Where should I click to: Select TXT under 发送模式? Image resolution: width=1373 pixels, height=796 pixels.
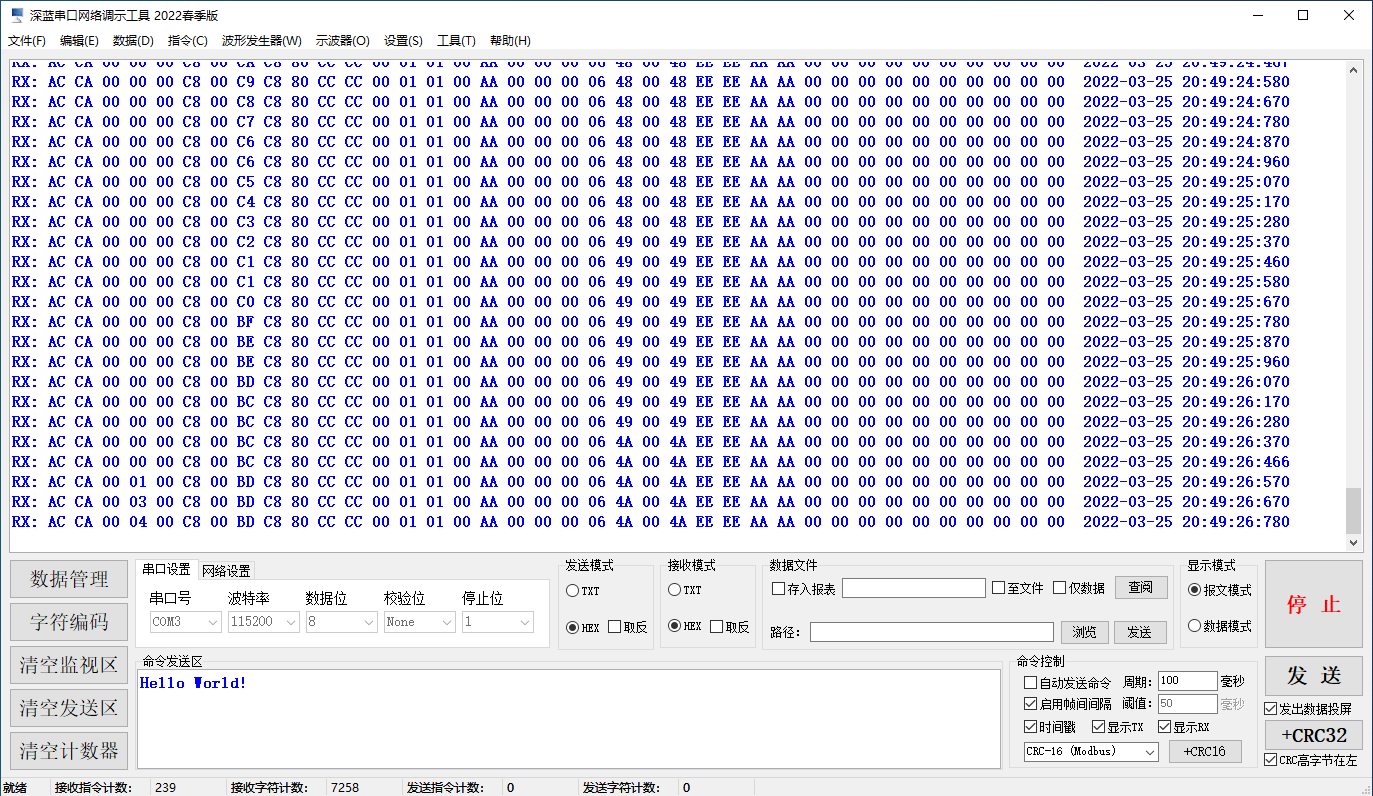click(x=573, y=591)
